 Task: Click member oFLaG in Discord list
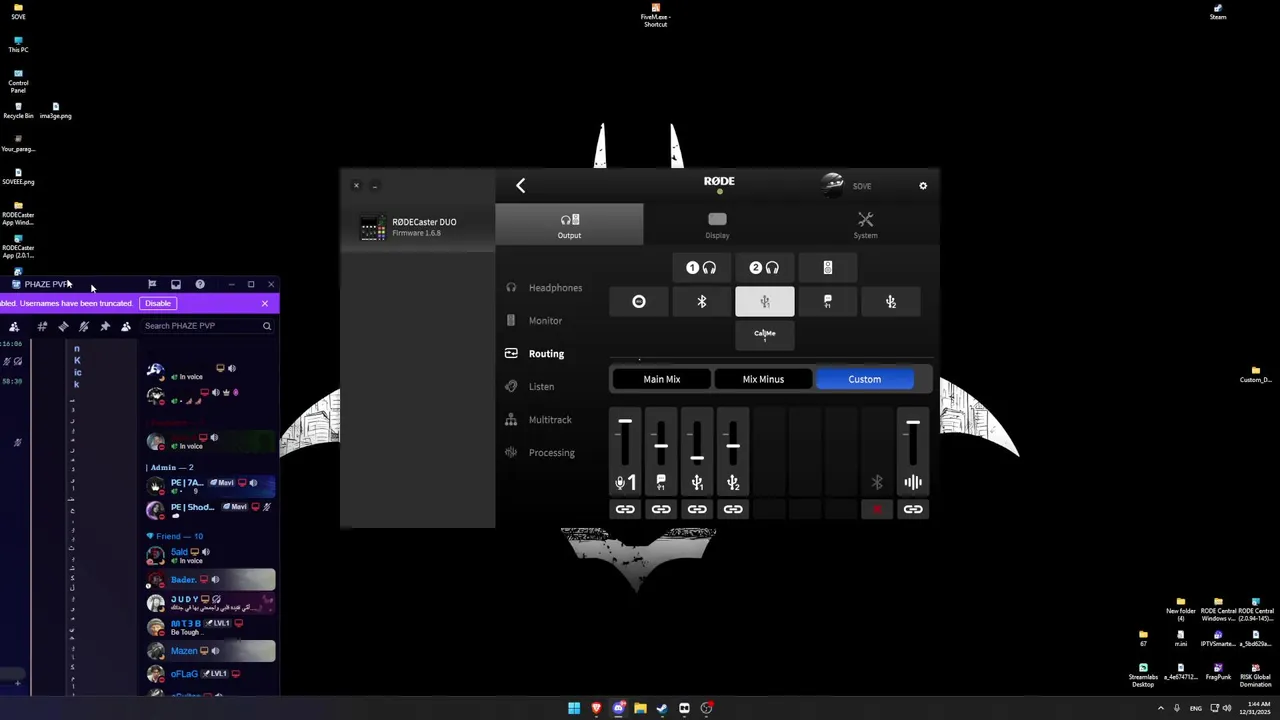pyautogui.click(x=210, y=675)
